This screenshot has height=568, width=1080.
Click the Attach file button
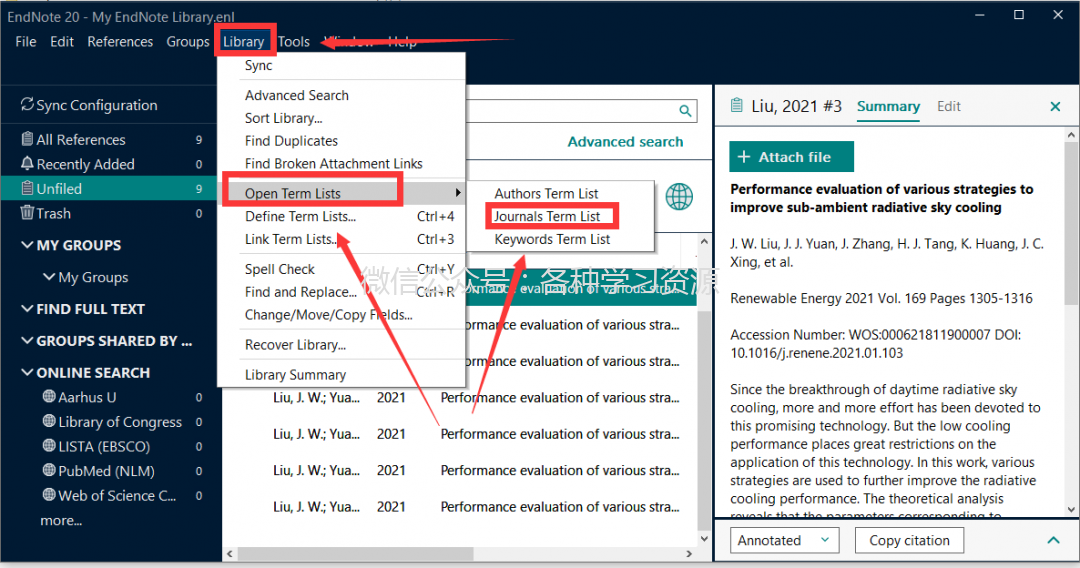(791, 157)
